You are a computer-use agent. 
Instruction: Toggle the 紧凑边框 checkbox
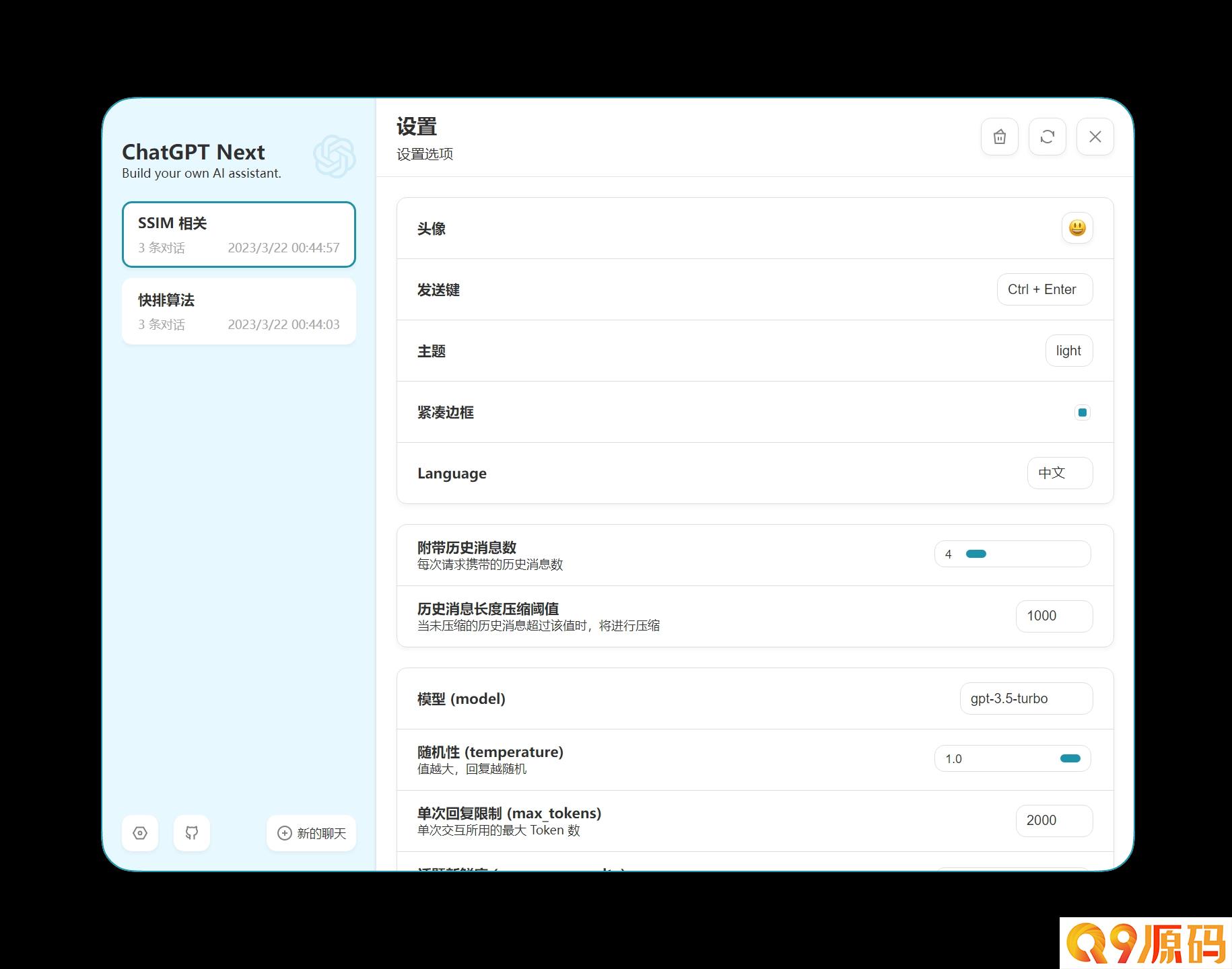pos(1083,412)
